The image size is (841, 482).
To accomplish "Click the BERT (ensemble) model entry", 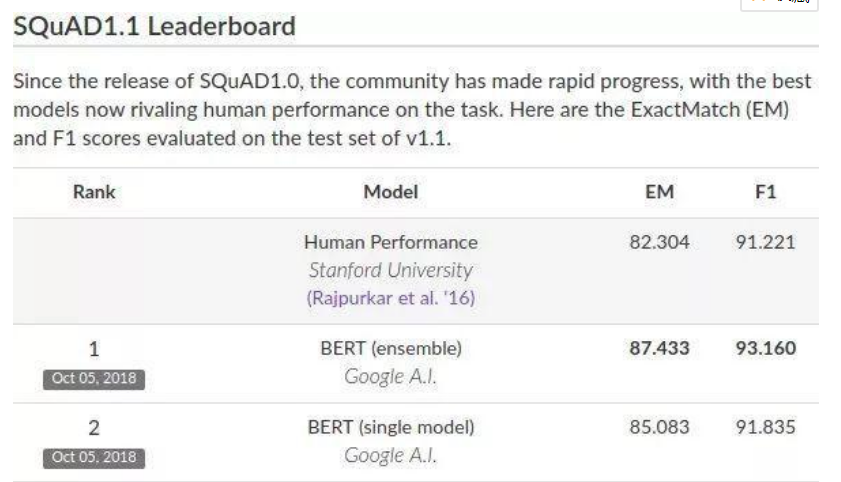I will tap(390, 348).
